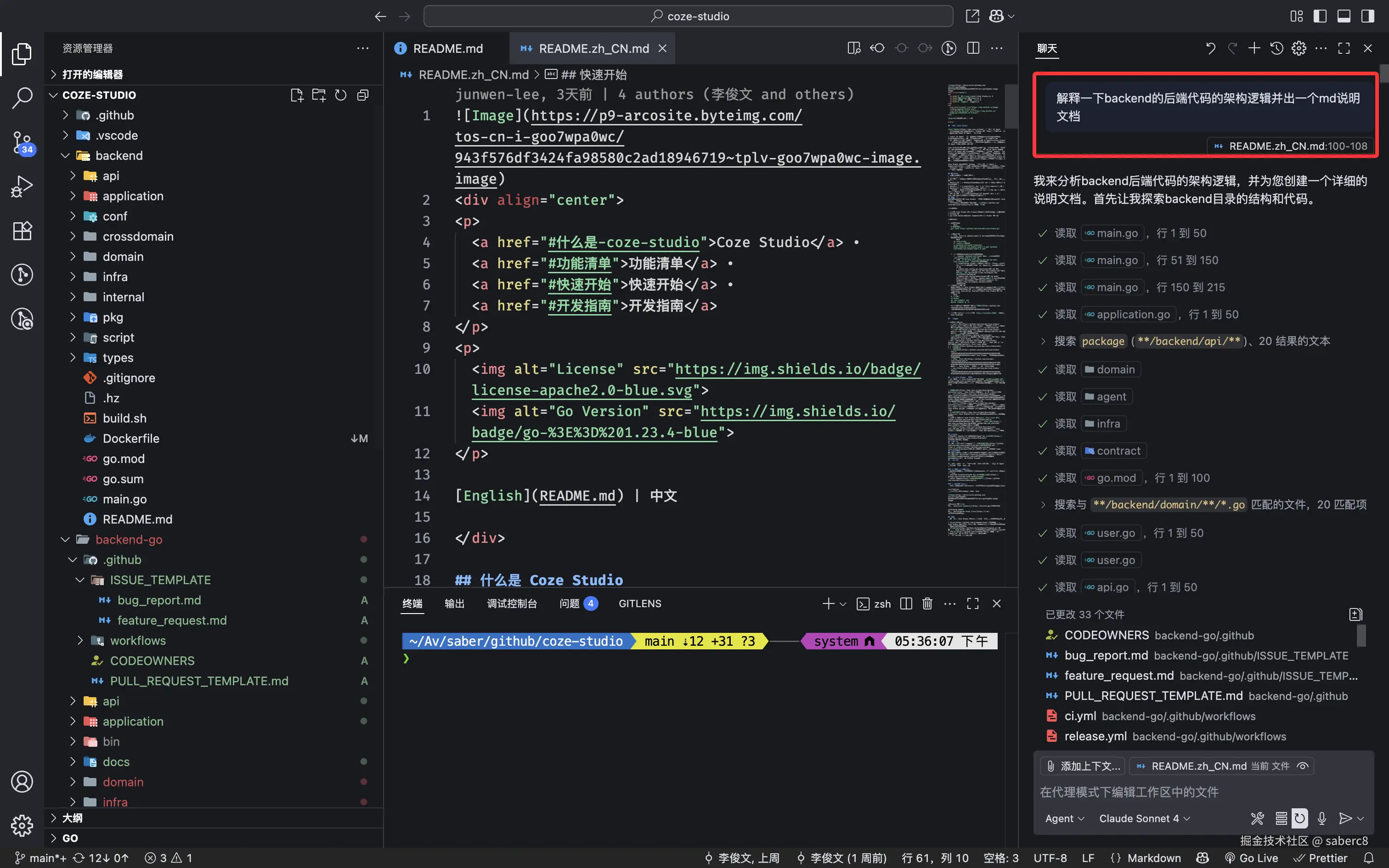This screenshot has width=1389, height=868.
Task: Open Claude Sonnet 4 model picker
Action: click(x=1145, y=818)
